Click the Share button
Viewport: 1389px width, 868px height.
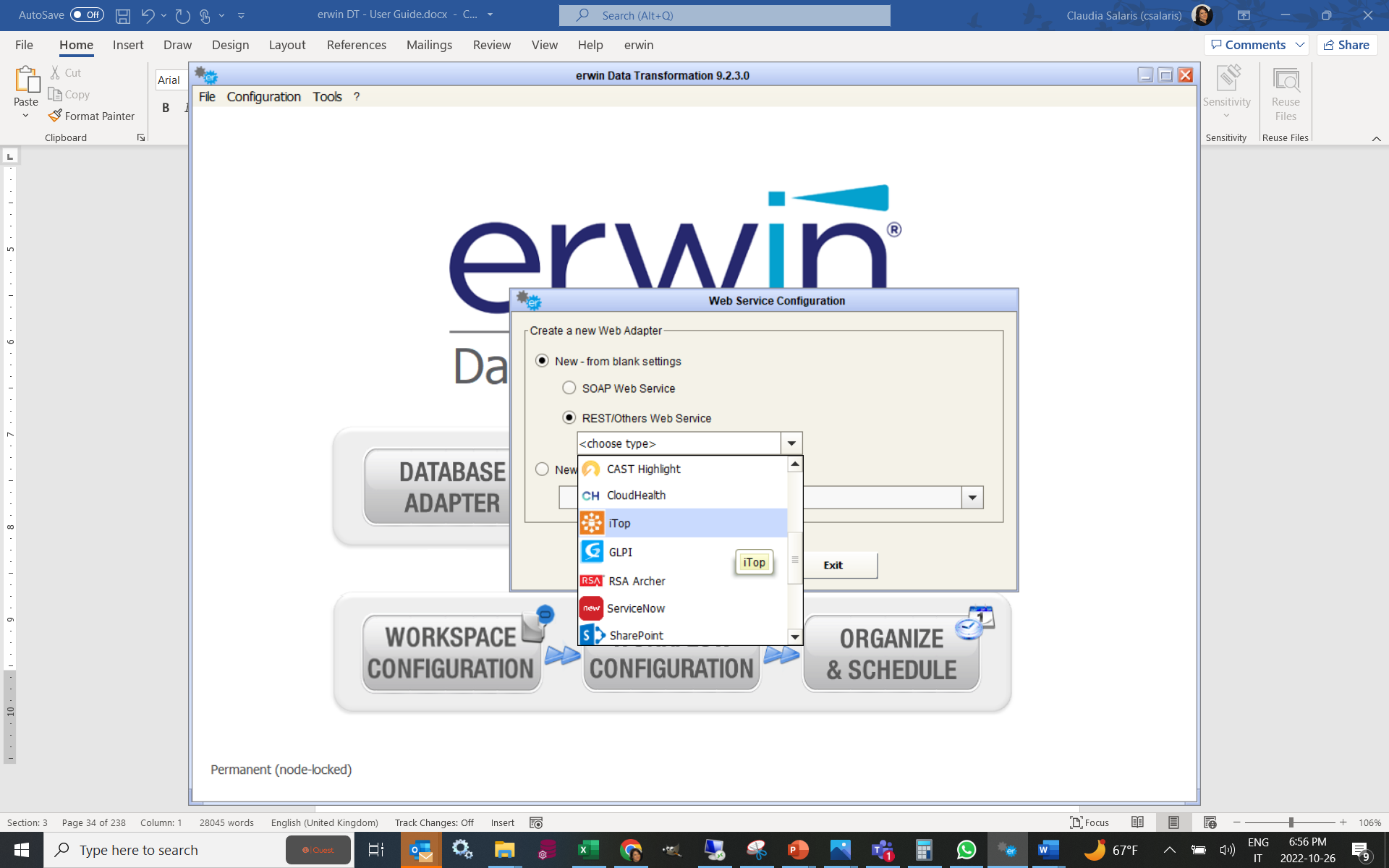tap(1346, 45)
